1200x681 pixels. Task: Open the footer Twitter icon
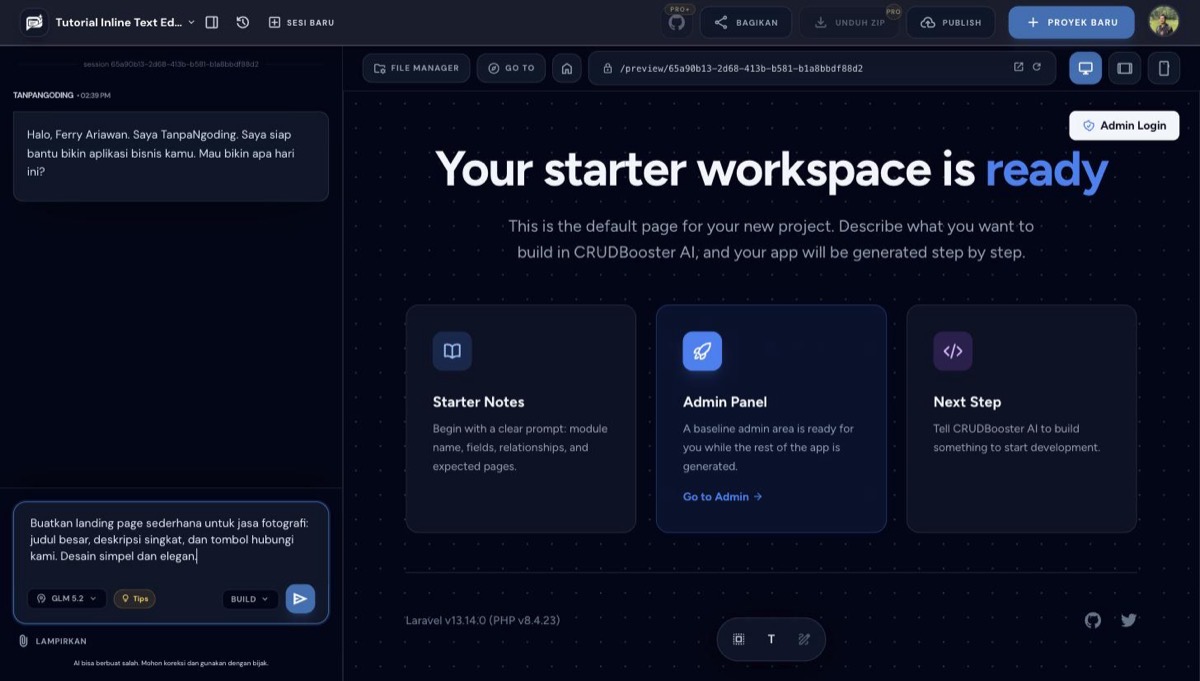[1129, 620]
